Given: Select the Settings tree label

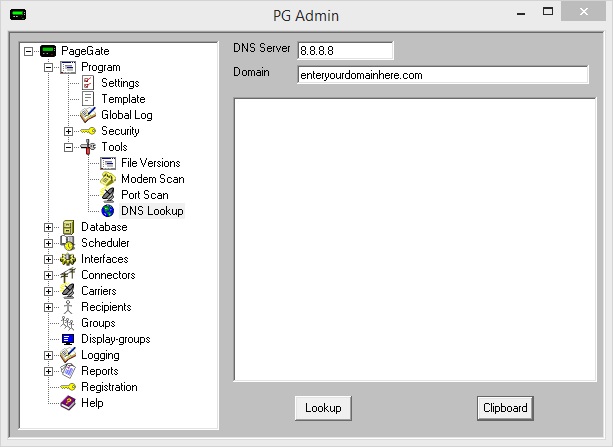Looking at the screenshot, I should tap(120, 83).
